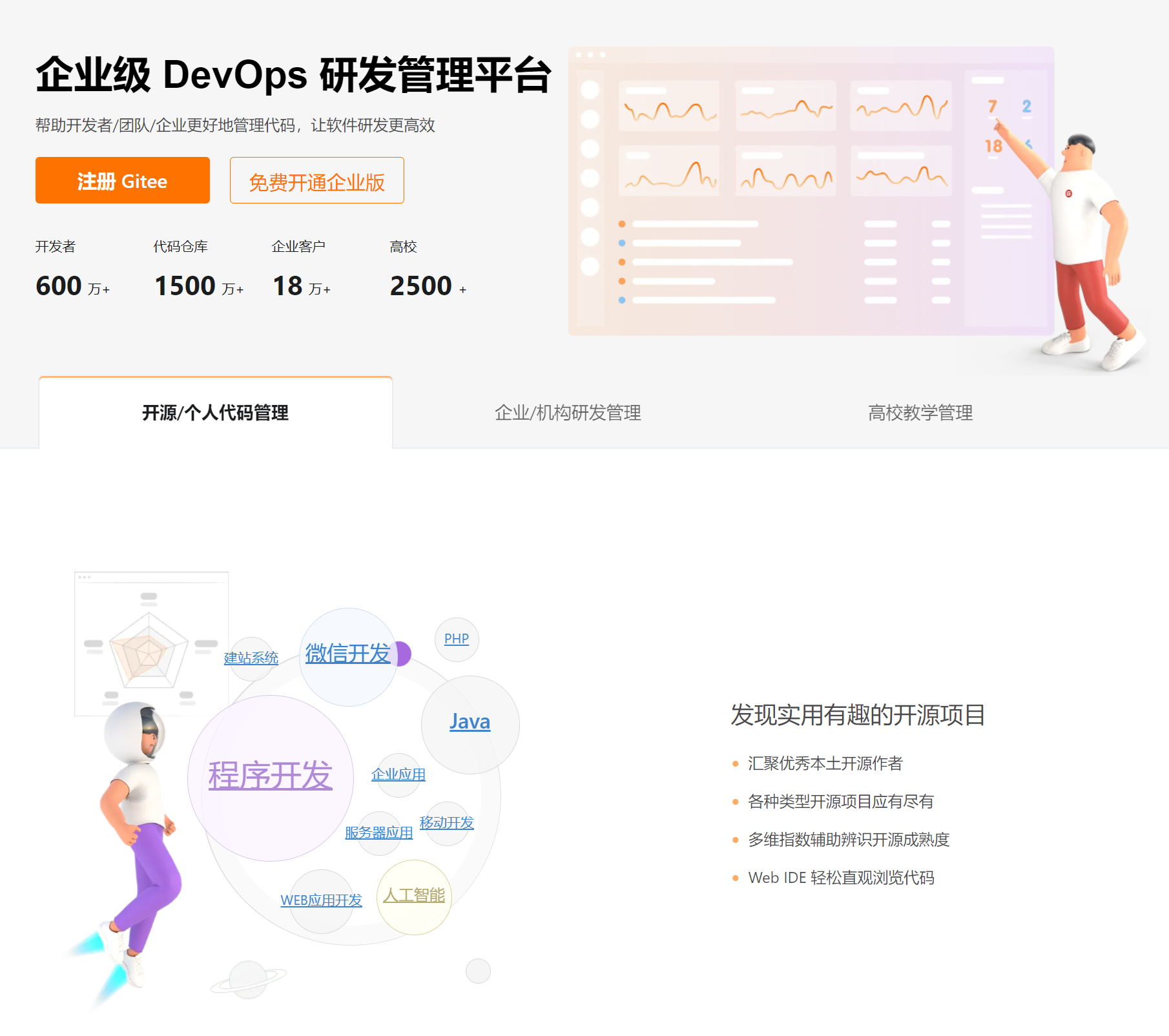Click the 发现实用有趣的开源项目 heading
The image size is (1169, 1036).
[858, 715]
